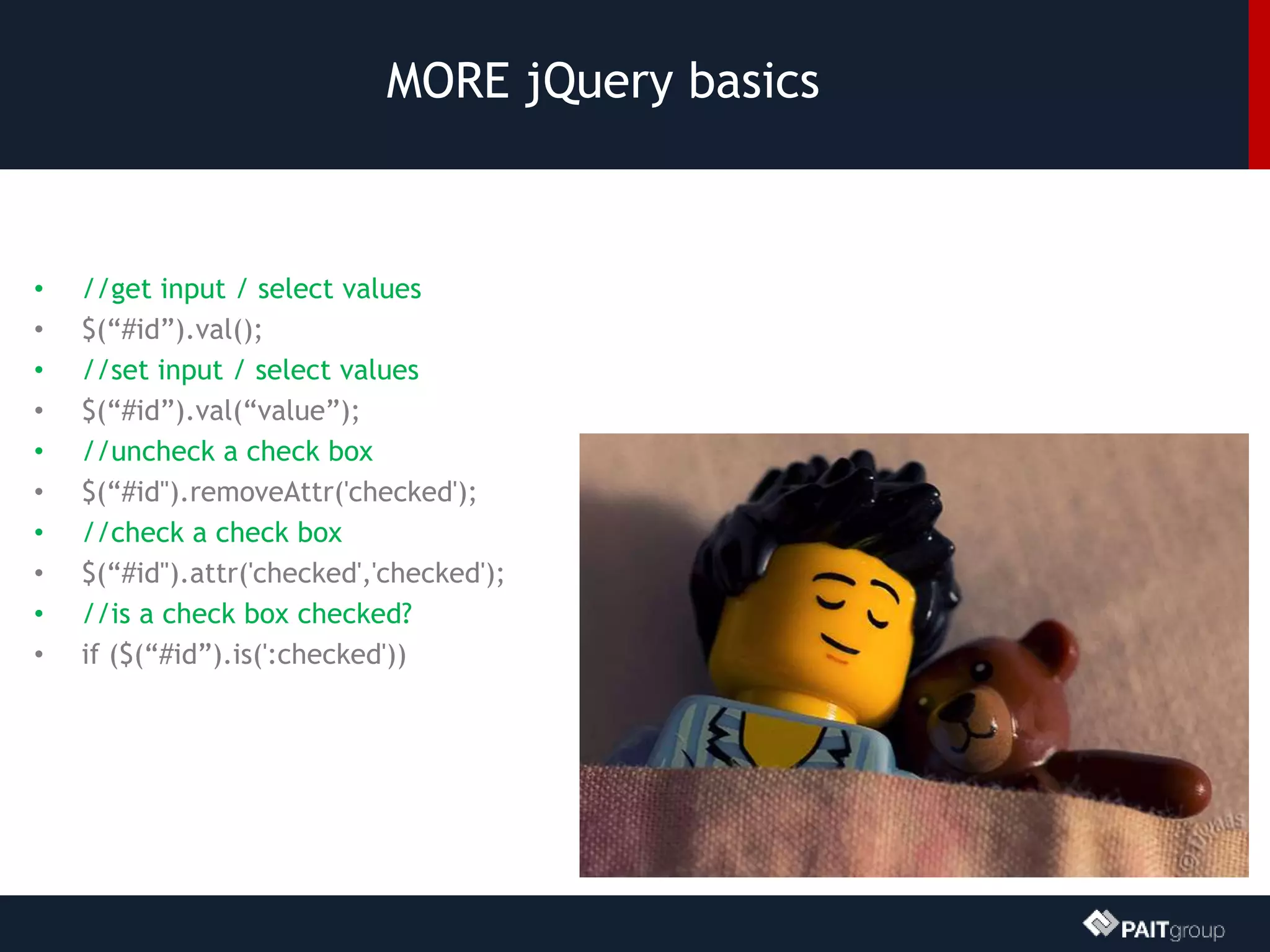The image size is (1270, 952).
Task: Select the //set input / select values comment
Action: [251, 370]
